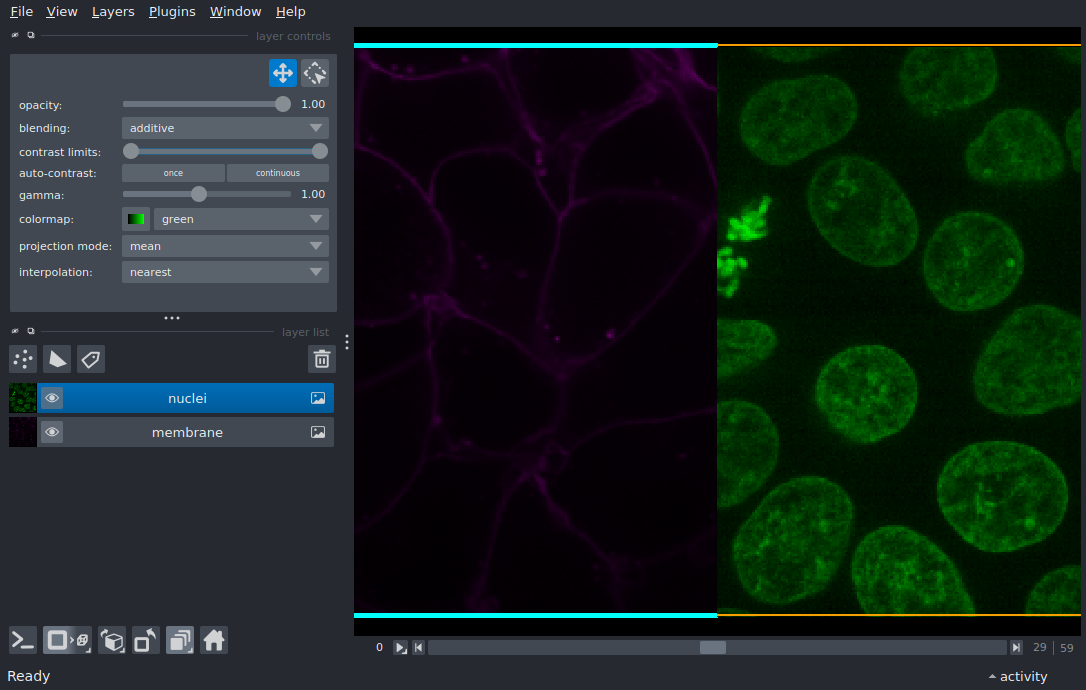Viewport: 1086px width, 690px height.
Task: Open the blending dropdown
Action: pyautogui.click(x=225, y=128)
